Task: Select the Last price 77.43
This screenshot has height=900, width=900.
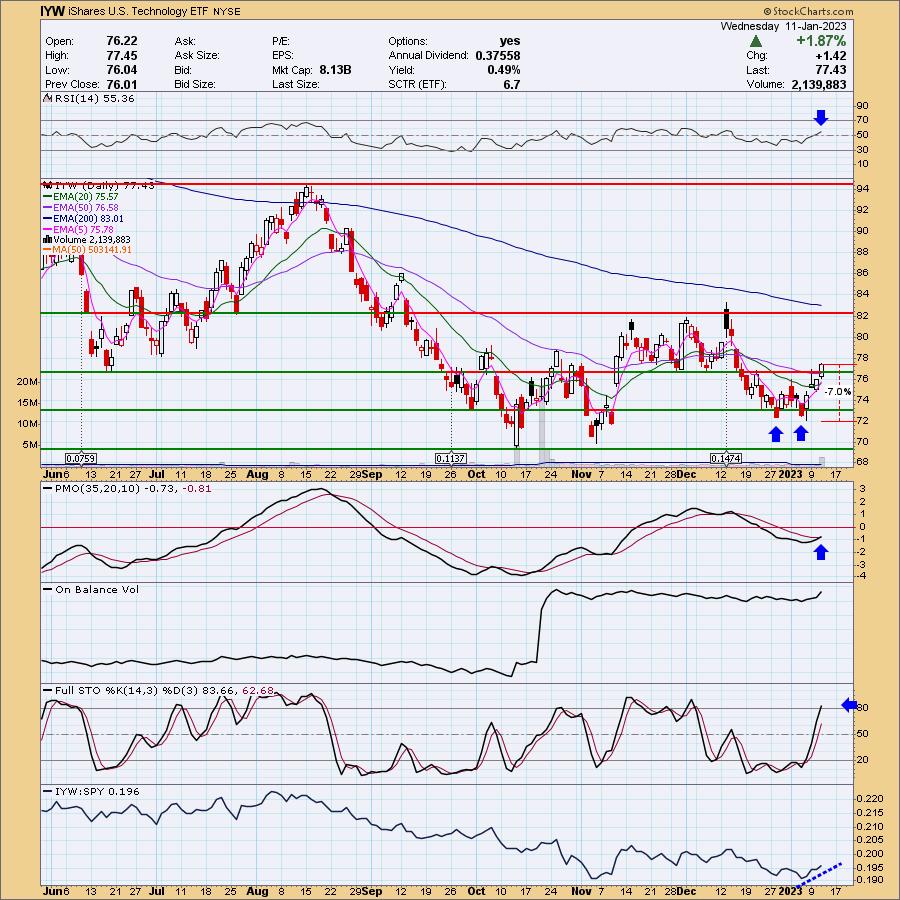Action: (x=831, y=70)
